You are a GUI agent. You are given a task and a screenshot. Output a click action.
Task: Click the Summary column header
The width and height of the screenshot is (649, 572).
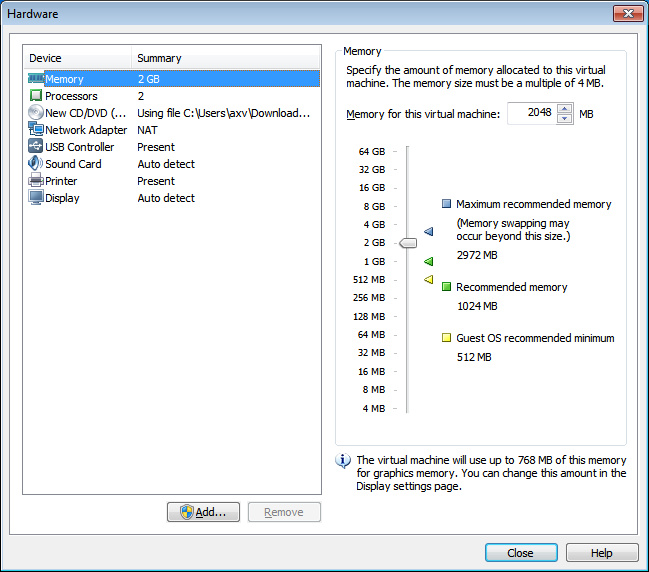coord(226,58)
